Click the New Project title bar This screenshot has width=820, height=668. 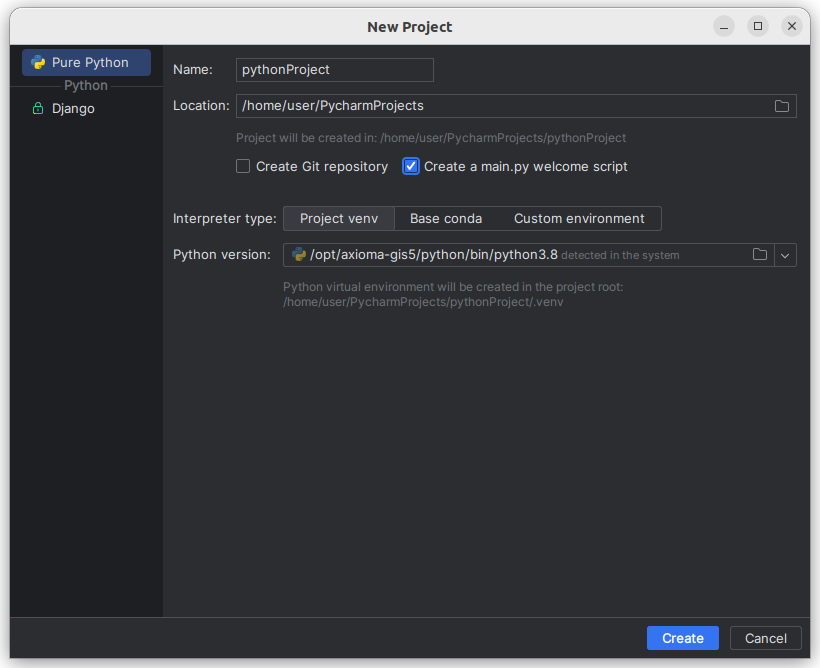click(409, 26)
